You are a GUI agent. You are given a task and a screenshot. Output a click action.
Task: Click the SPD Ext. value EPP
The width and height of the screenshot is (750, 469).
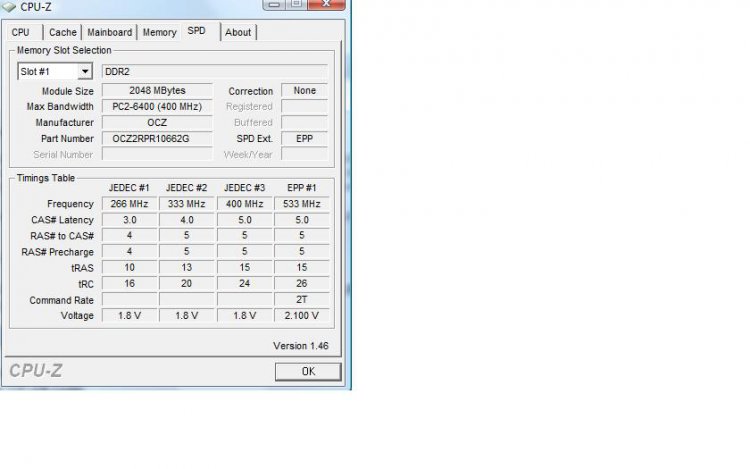point(305,139)
